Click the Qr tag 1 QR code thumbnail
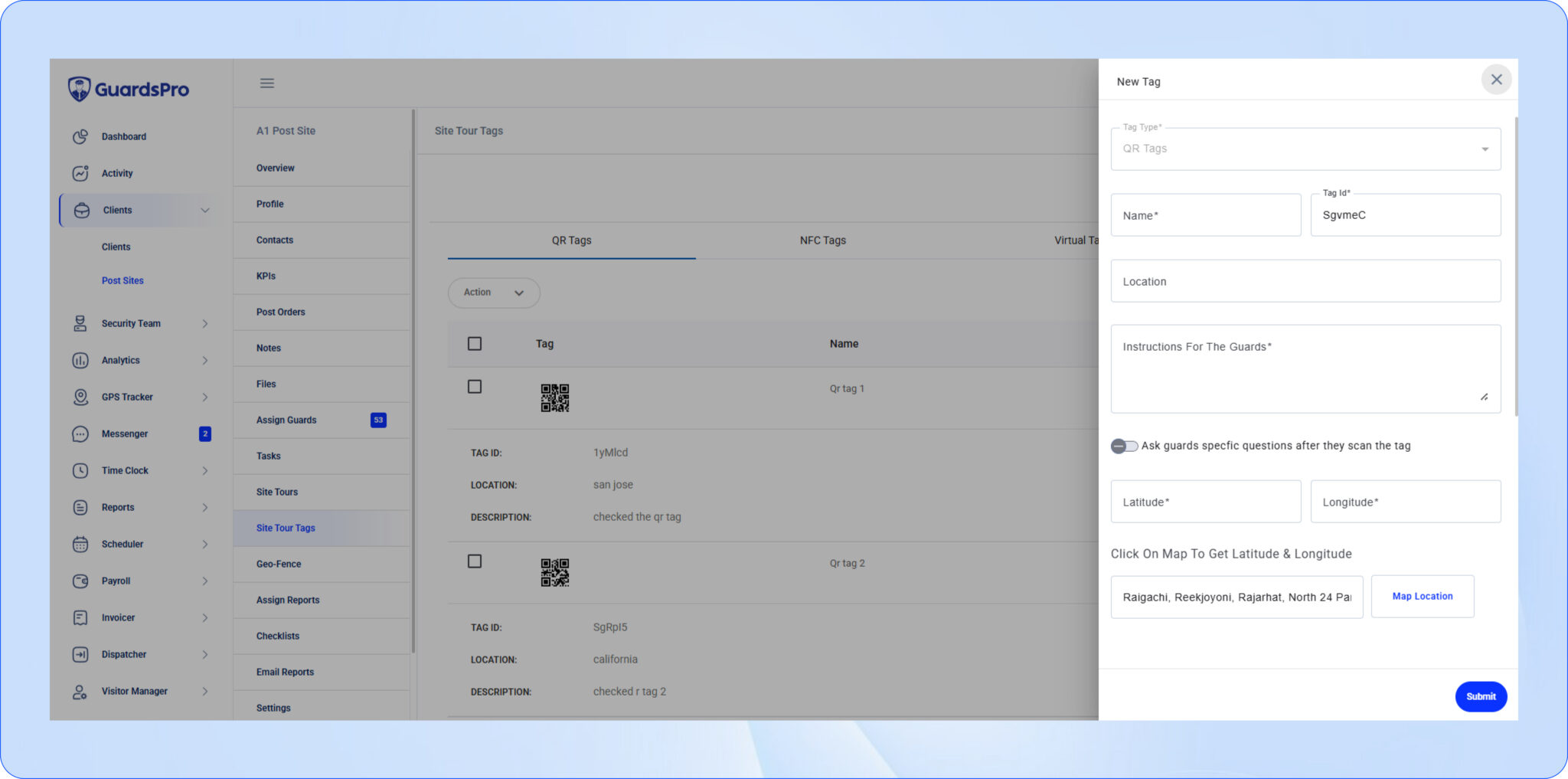This screenshot has width=1568, height=779. [555, 398]
